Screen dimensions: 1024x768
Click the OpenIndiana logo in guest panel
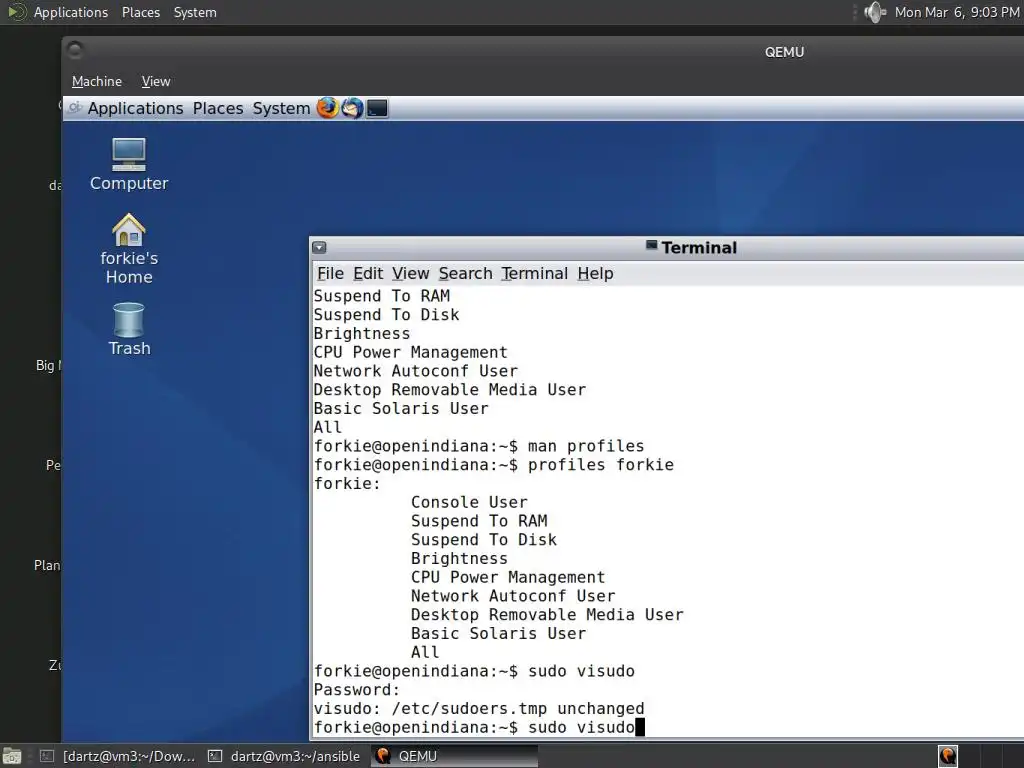click(75, 108)
